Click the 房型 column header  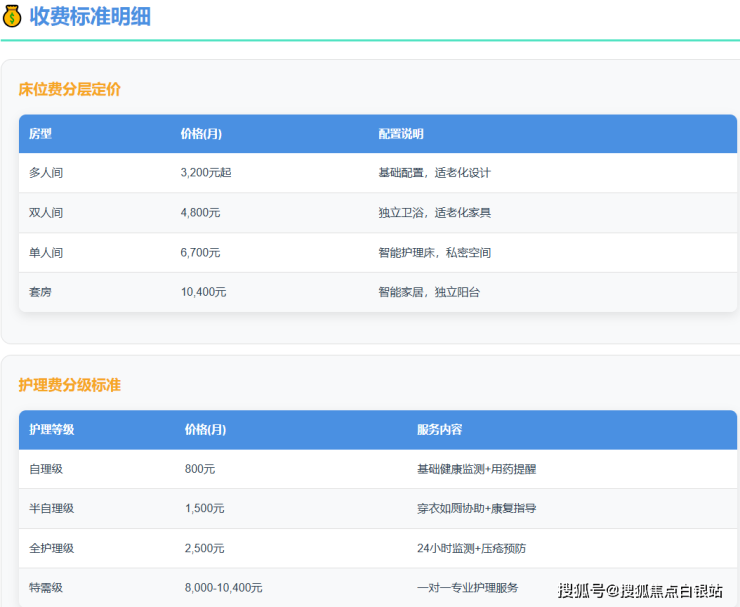[40, 134]
